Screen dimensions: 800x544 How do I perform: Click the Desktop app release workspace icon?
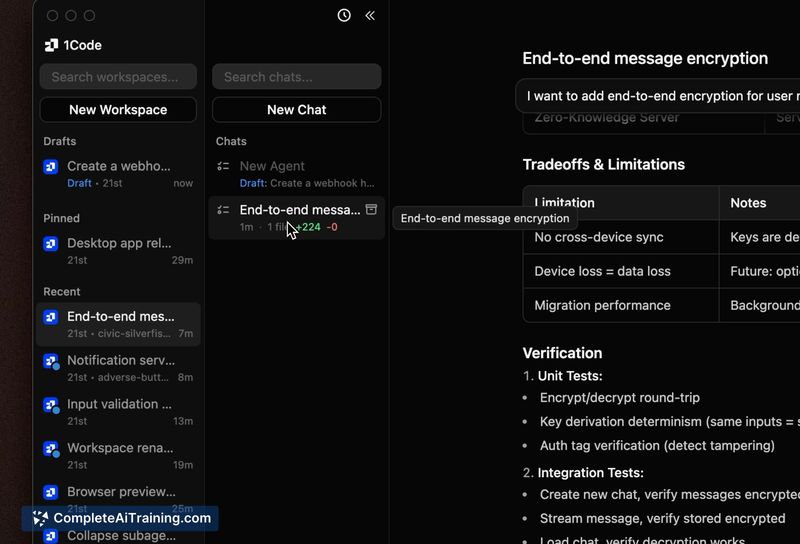click(51, 243)
